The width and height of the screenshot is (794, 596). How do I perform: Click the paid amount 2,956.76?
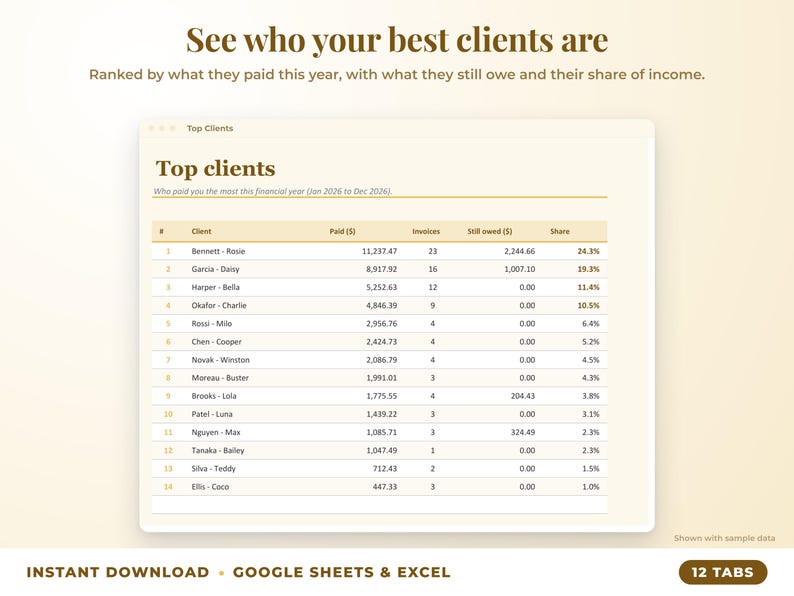pos(381,324)
